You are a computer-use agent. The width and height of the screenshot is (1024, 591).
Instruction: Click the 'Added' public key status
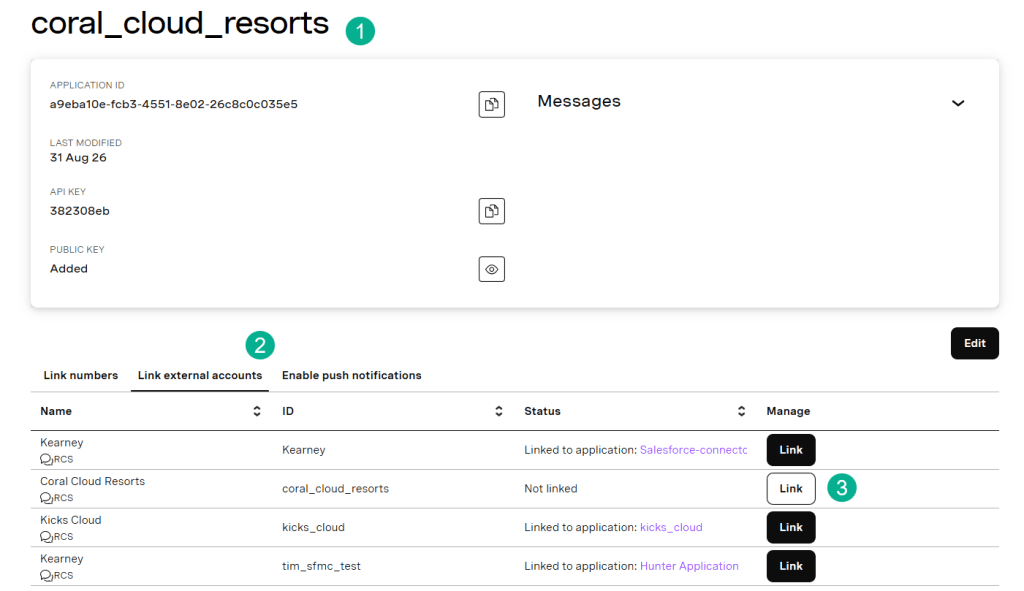69,269
